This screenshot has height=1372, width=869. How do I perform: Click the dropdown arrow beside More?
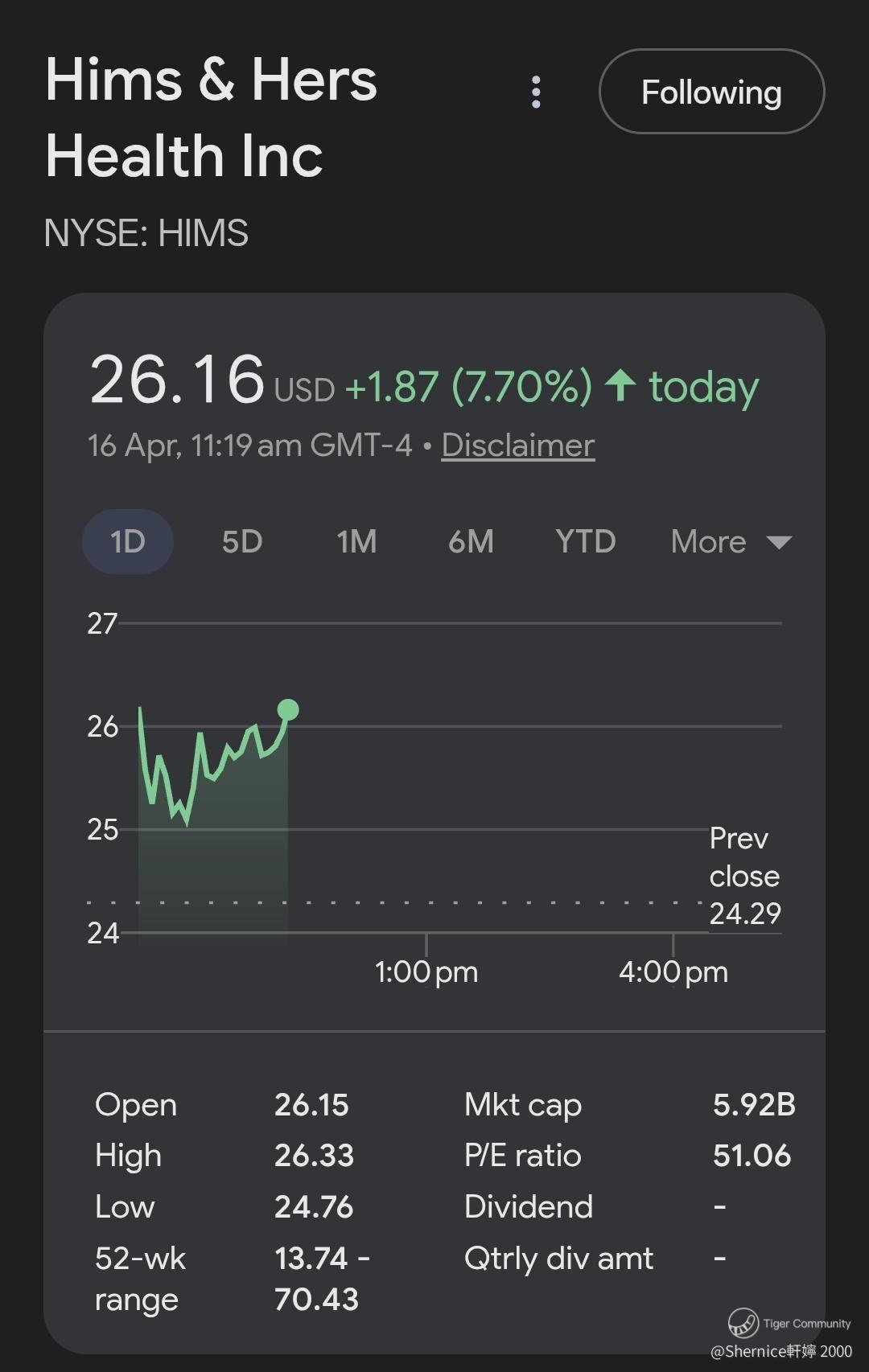click(779, 542)
